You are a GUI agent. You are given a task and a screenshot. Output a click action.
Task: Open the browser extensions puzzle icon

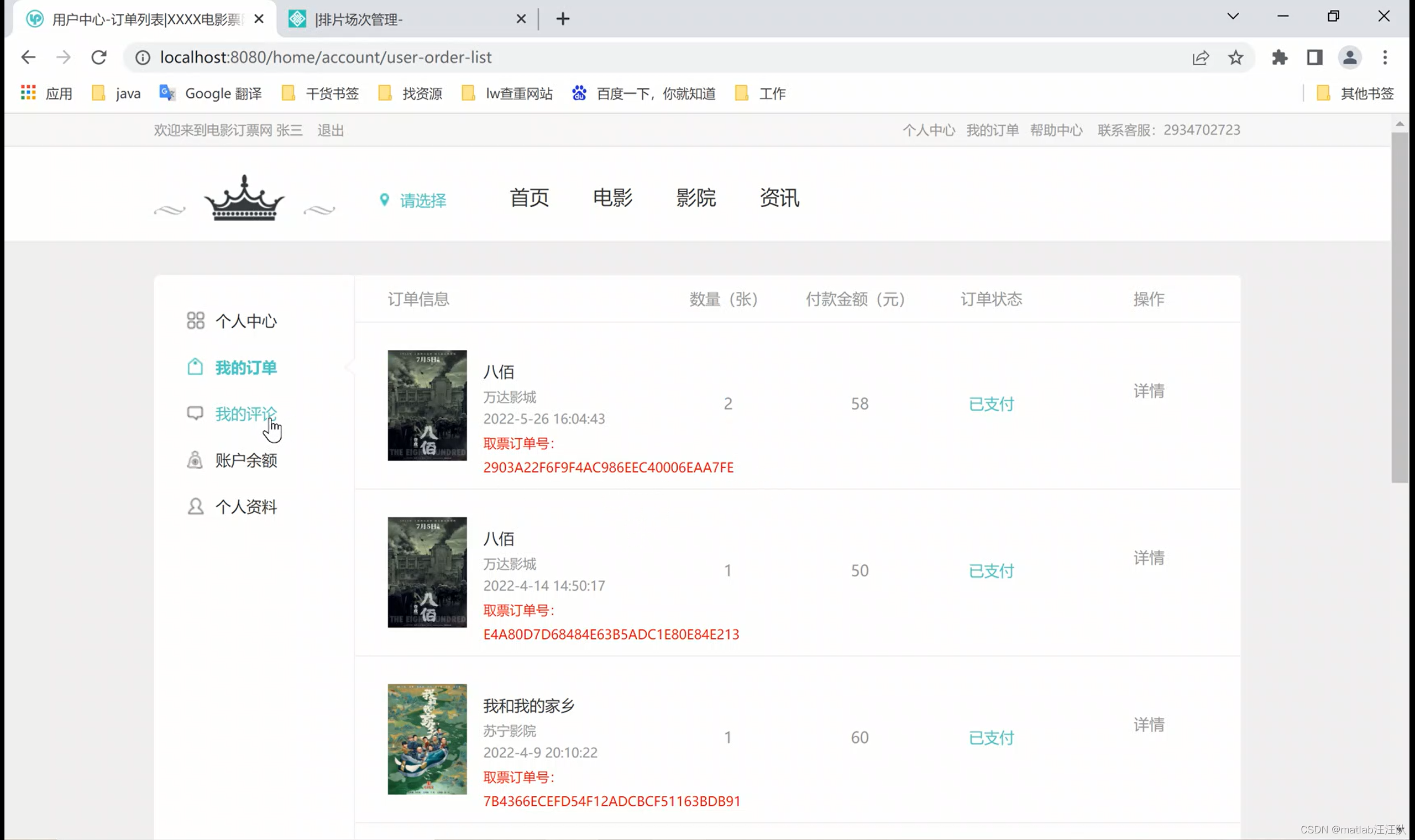(1280, 57)
